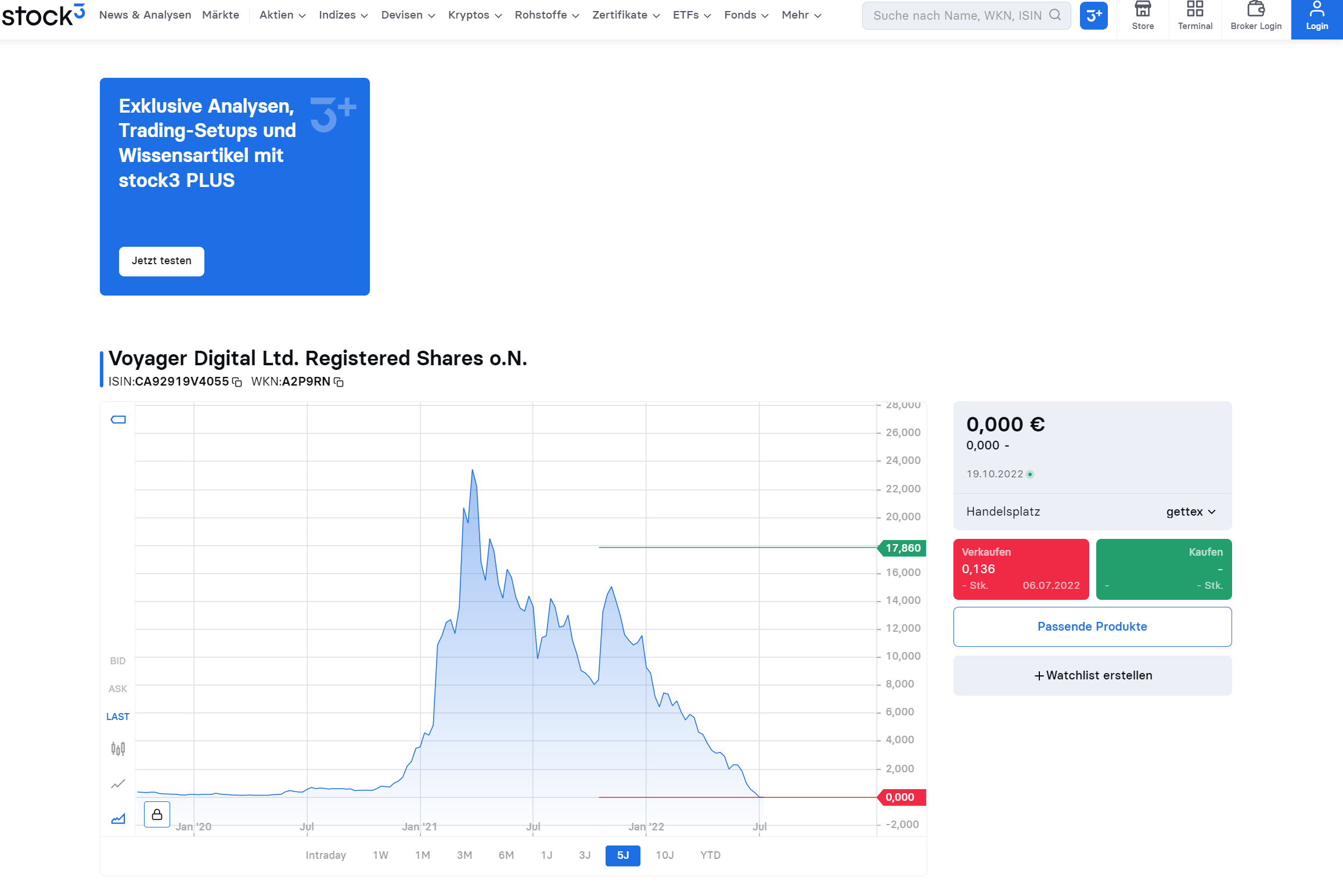Viewport: 1343px width, 896px height.
Task: Open Märkte page
Action: [221, 15]
